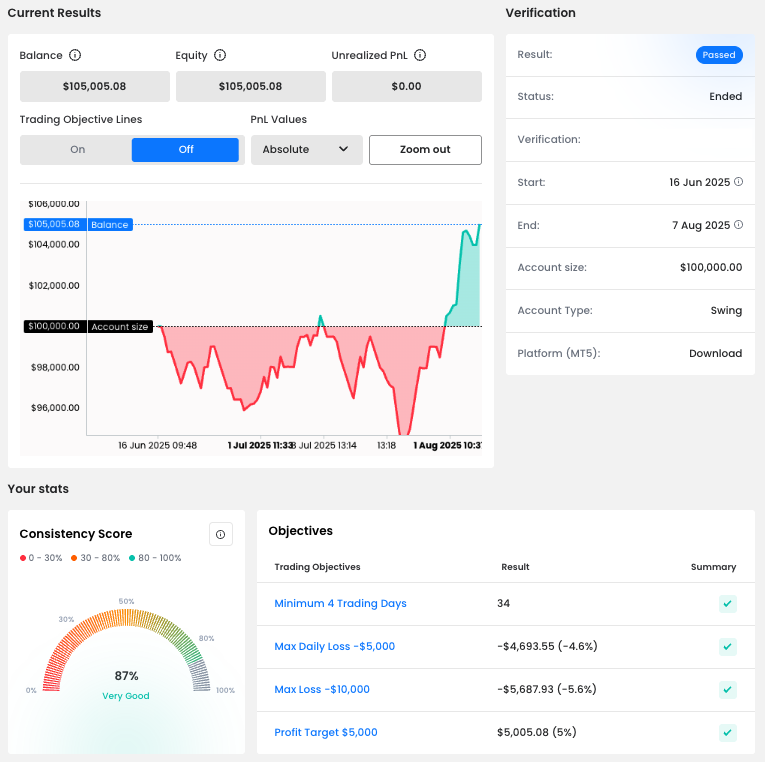
Task: Set Trading Objective Lines to Off
Action: point(185,150)
